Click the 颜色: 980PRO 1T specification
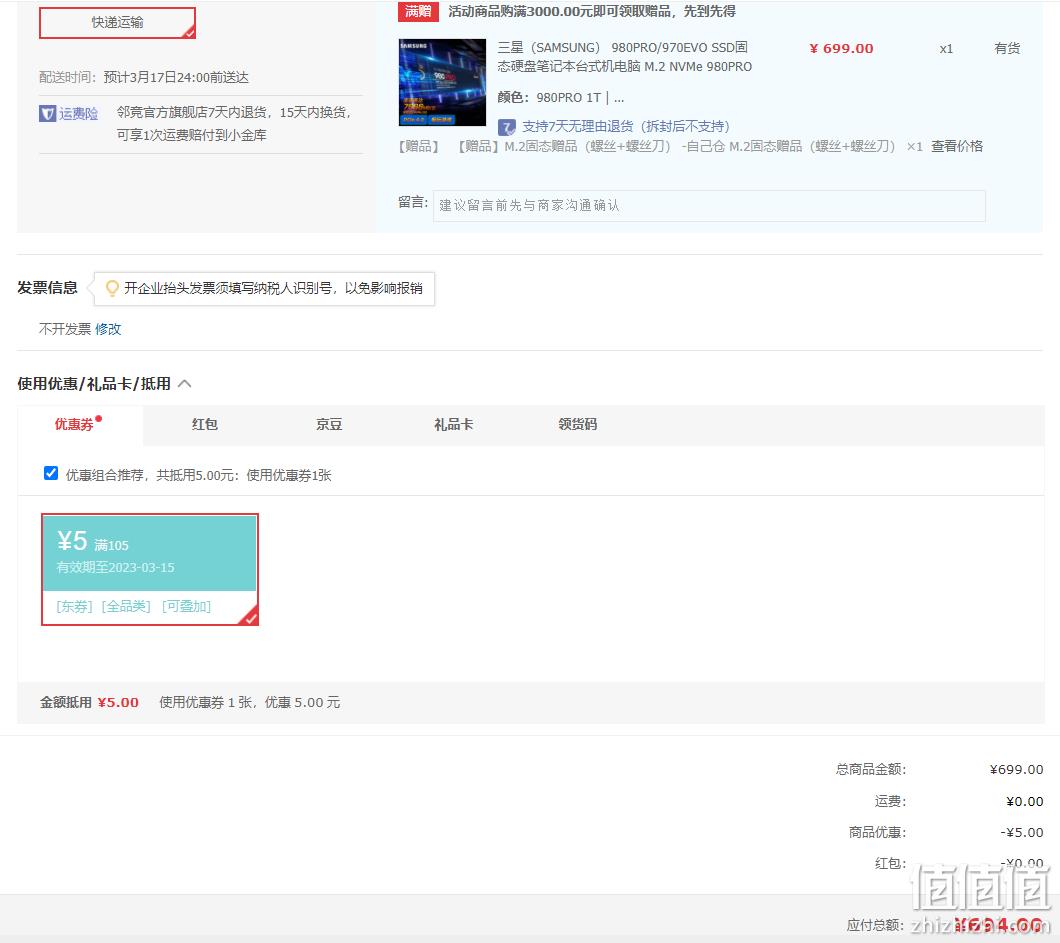Screen dimensions: 1060x943 [560, 97]
